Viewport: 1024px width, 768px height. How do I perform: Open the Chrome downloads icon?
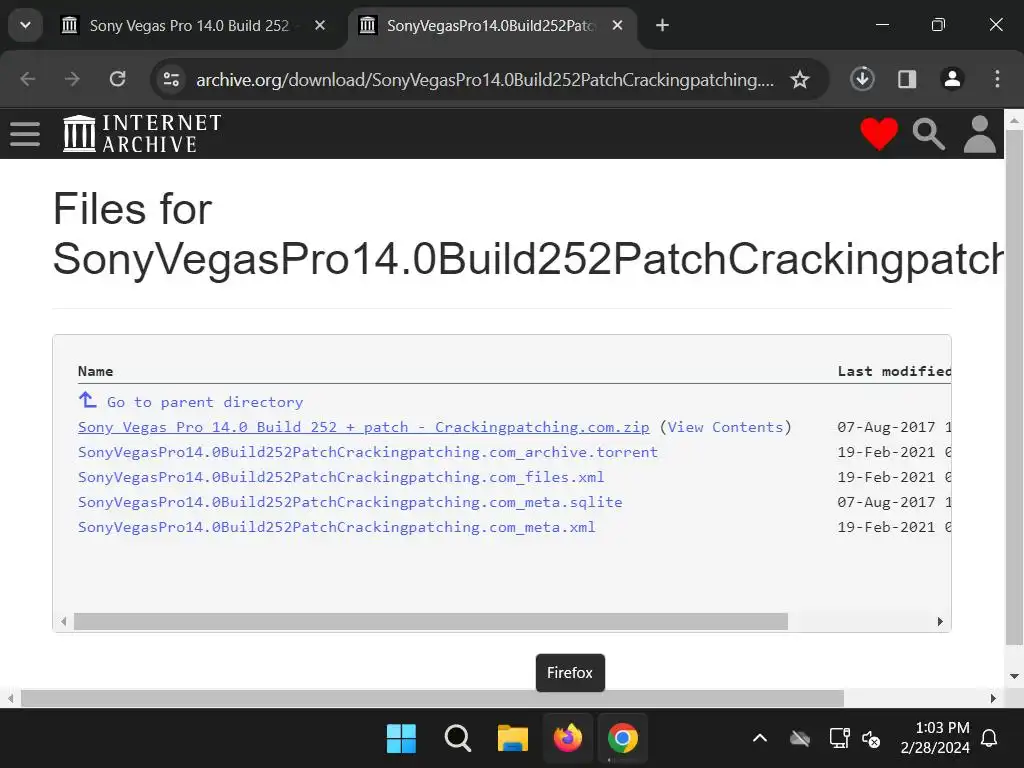862,79
